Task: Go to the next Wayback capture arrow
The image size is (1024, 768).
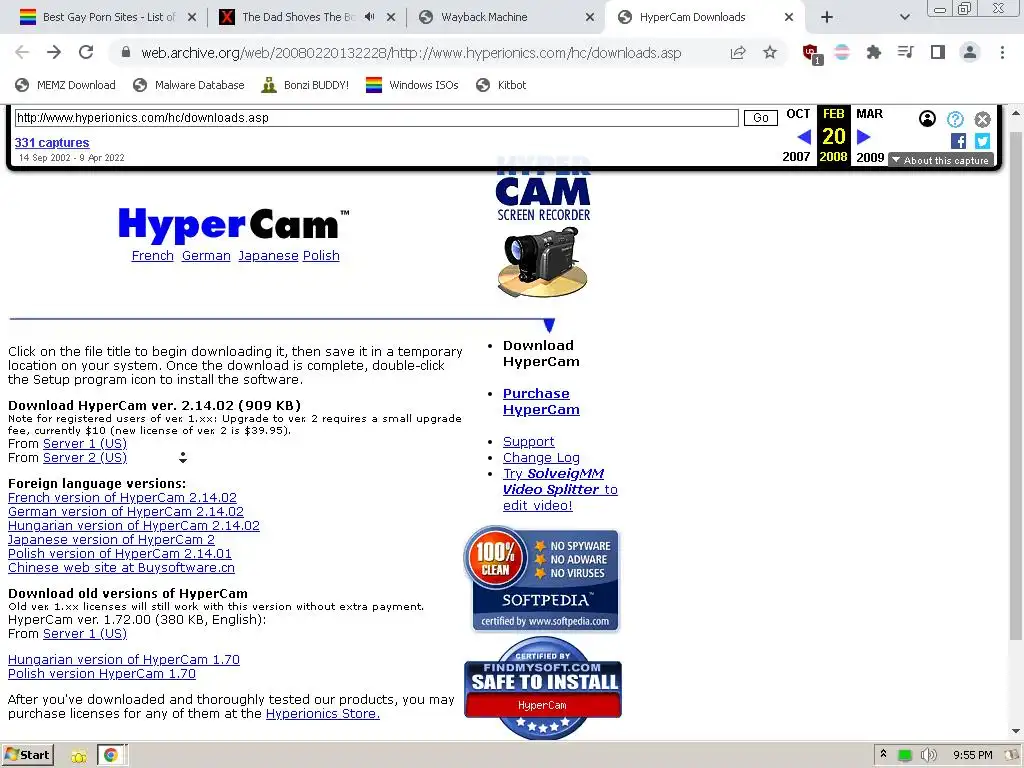Action: click(x=863, y=136)
